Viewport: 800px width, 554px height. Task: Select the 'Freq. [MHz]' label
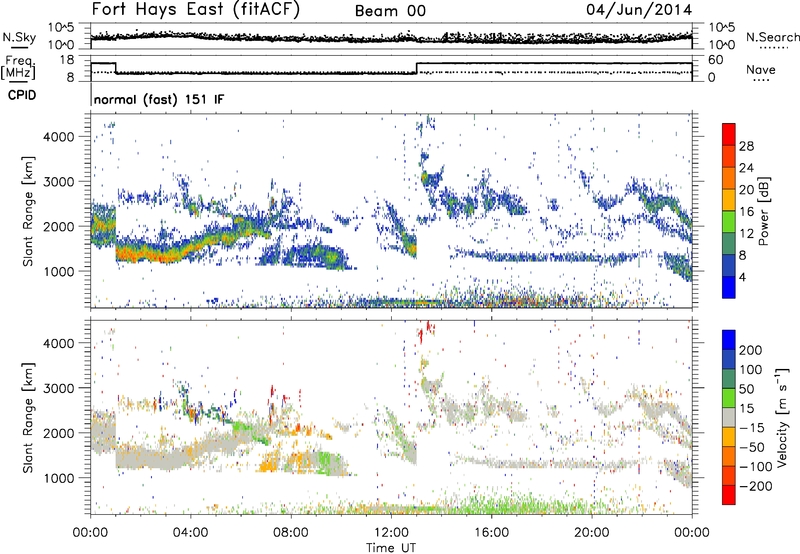[19, 67]
